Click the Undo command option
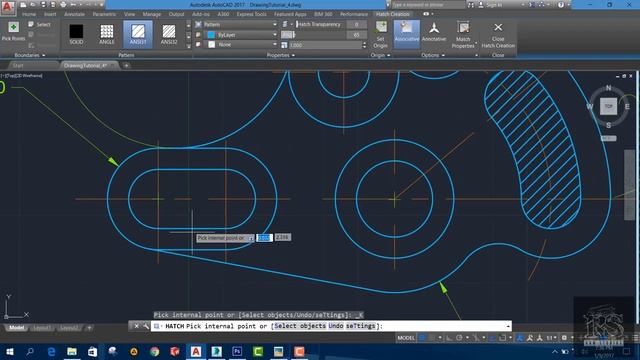The width and height of the screenshot is (640, 360). click(x=336, y=326)
